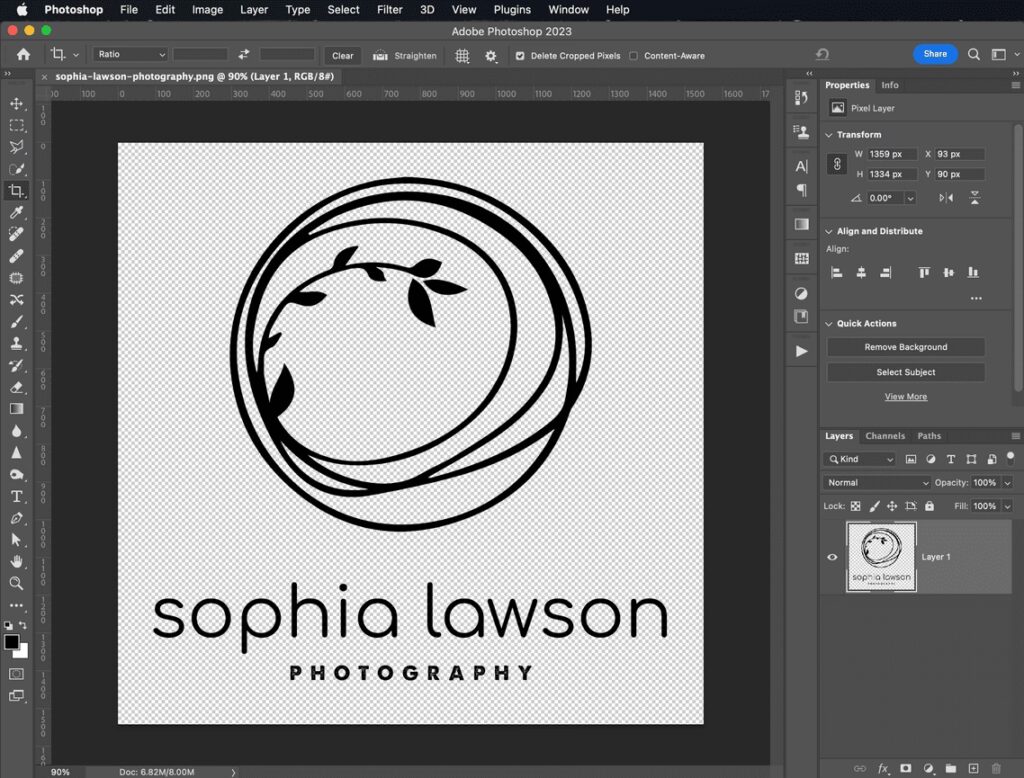Open the Ratio preset dropdown
This screenshot has height=778, width=1024.
131,55
